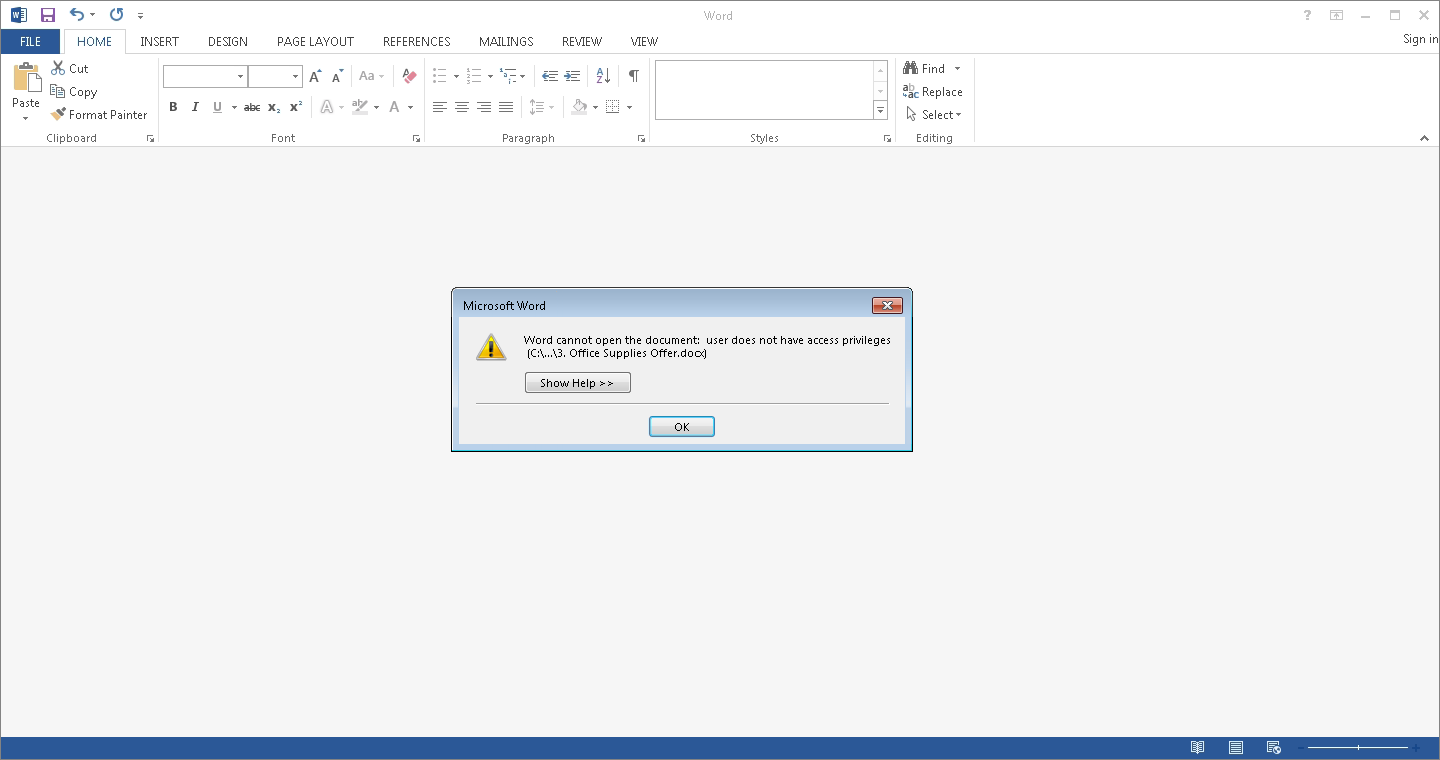The width and height of the screenshot is (1440, 760).
Task: Click the Align Right icon
Action: [484, 107]
